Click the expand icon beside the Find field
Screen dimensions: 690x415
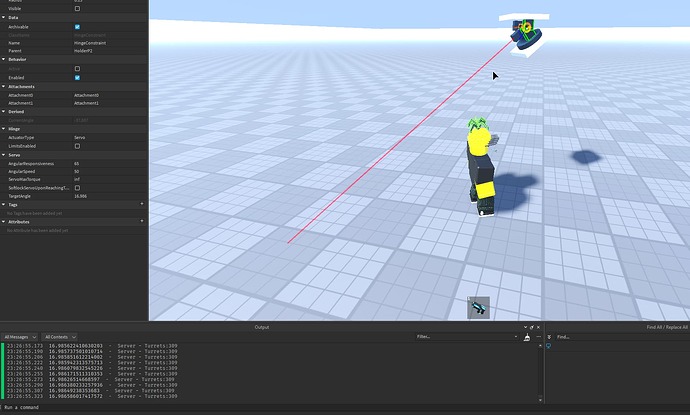click(549, 337)
